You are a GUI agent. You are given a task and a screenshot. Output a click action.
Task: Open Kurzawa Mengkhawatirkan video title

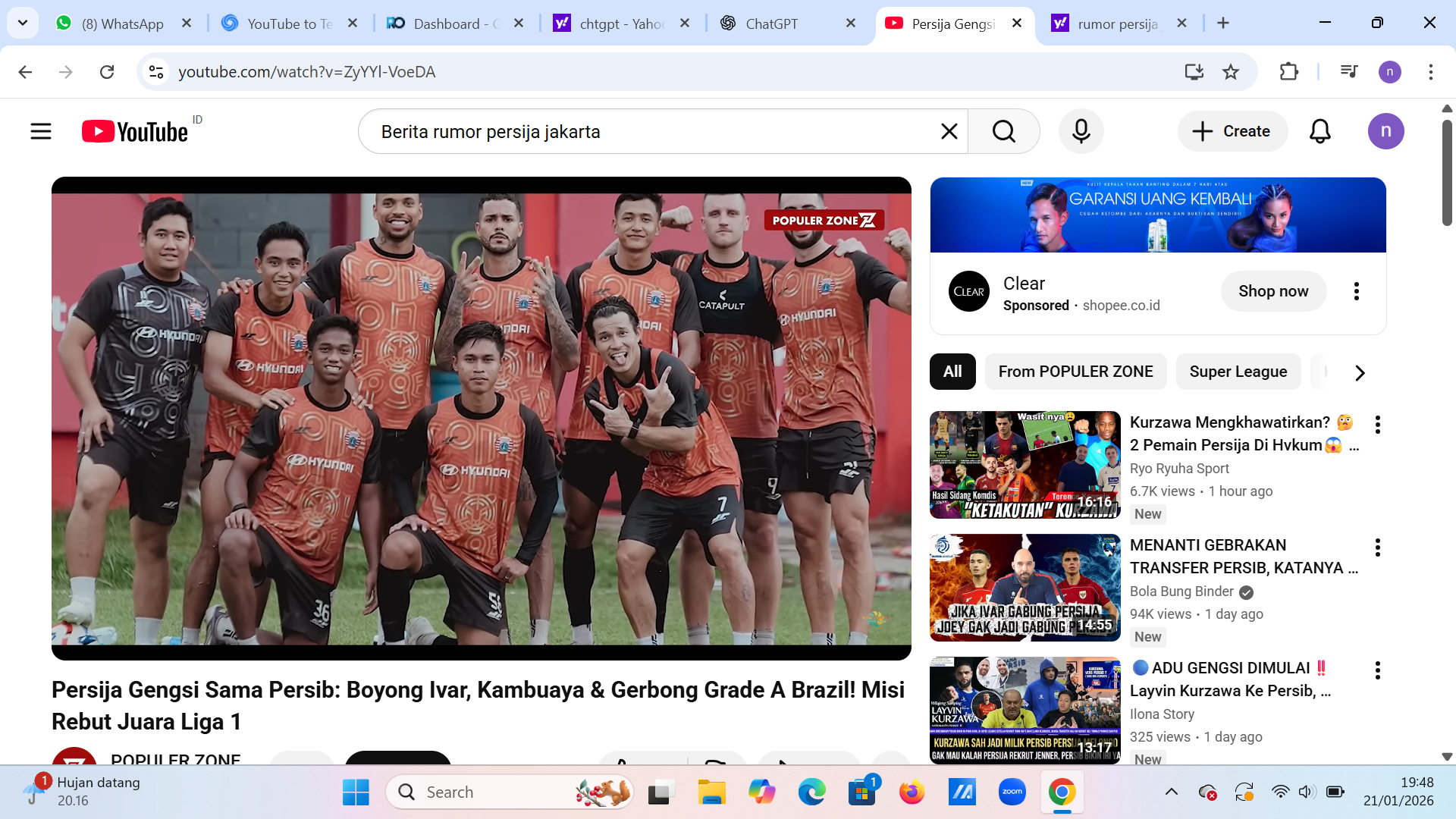[1243, 434]
